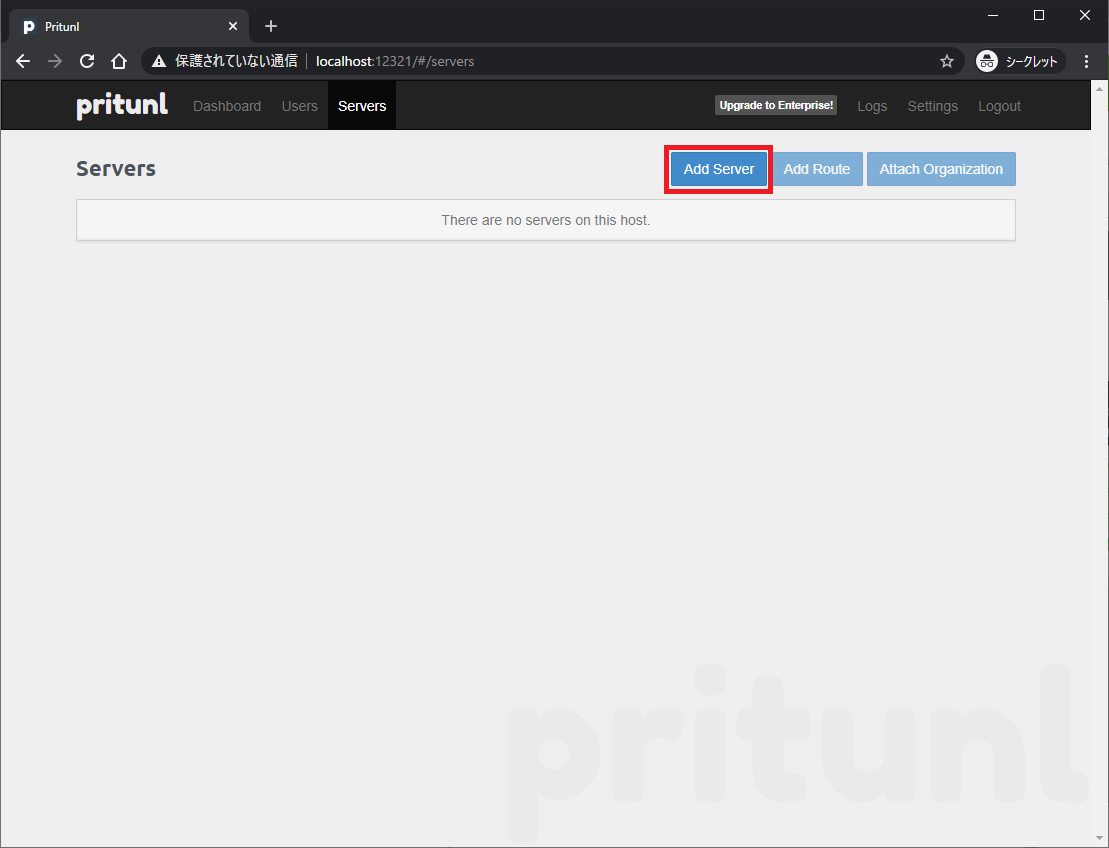
Task: Minimize the browser window
Action: tap(993, 15)
